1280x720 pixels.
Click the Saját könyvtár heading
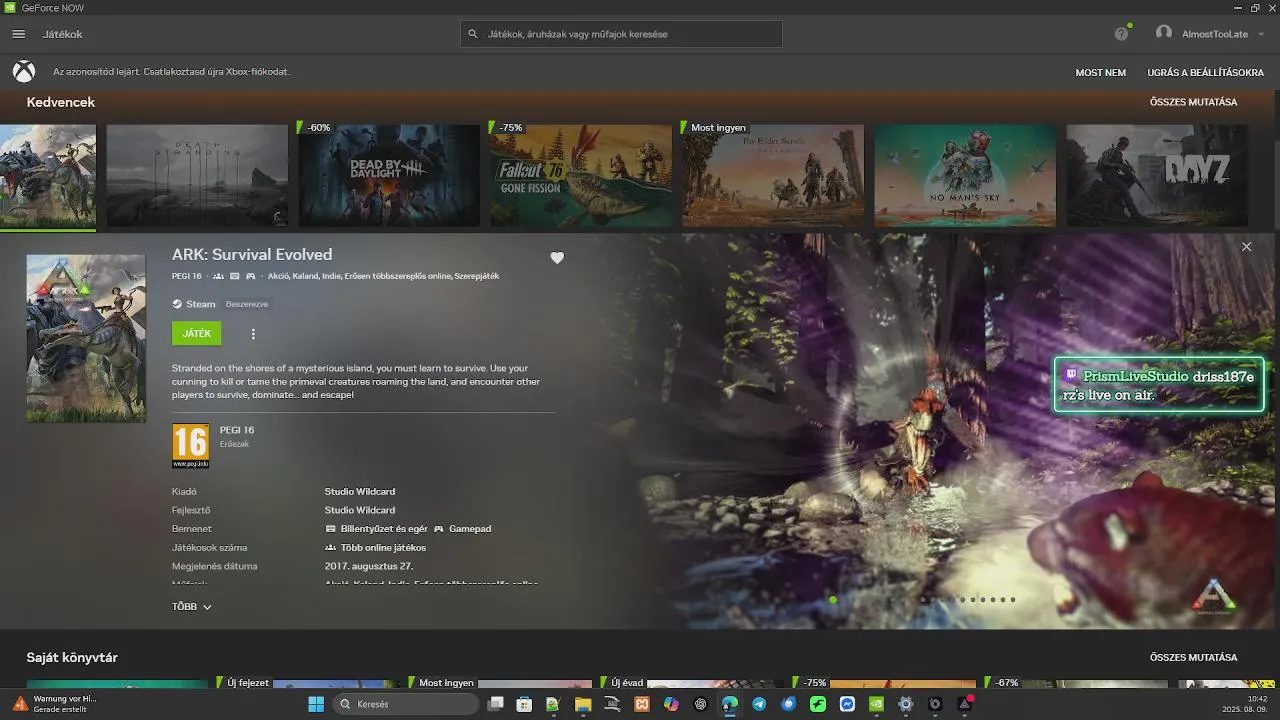point(72,658)
